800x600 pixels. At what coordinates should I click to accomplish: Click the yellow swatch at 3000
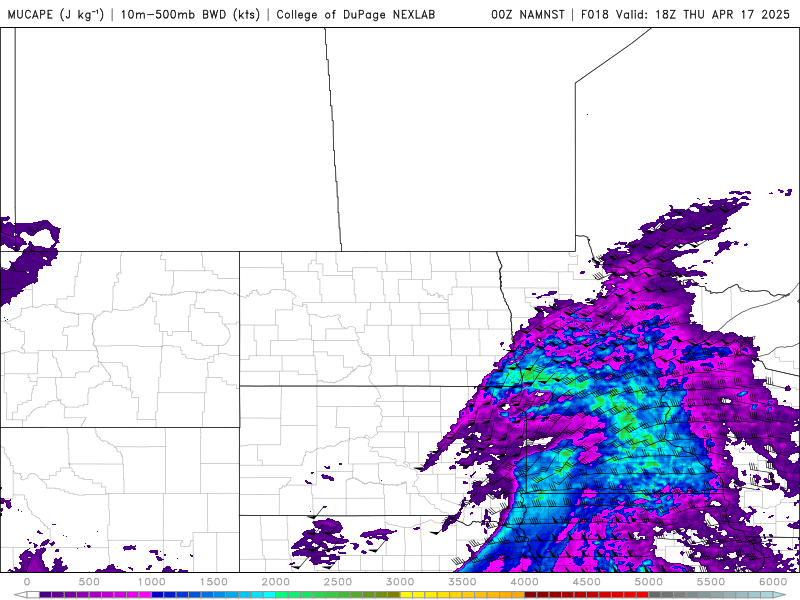point(406,594)
